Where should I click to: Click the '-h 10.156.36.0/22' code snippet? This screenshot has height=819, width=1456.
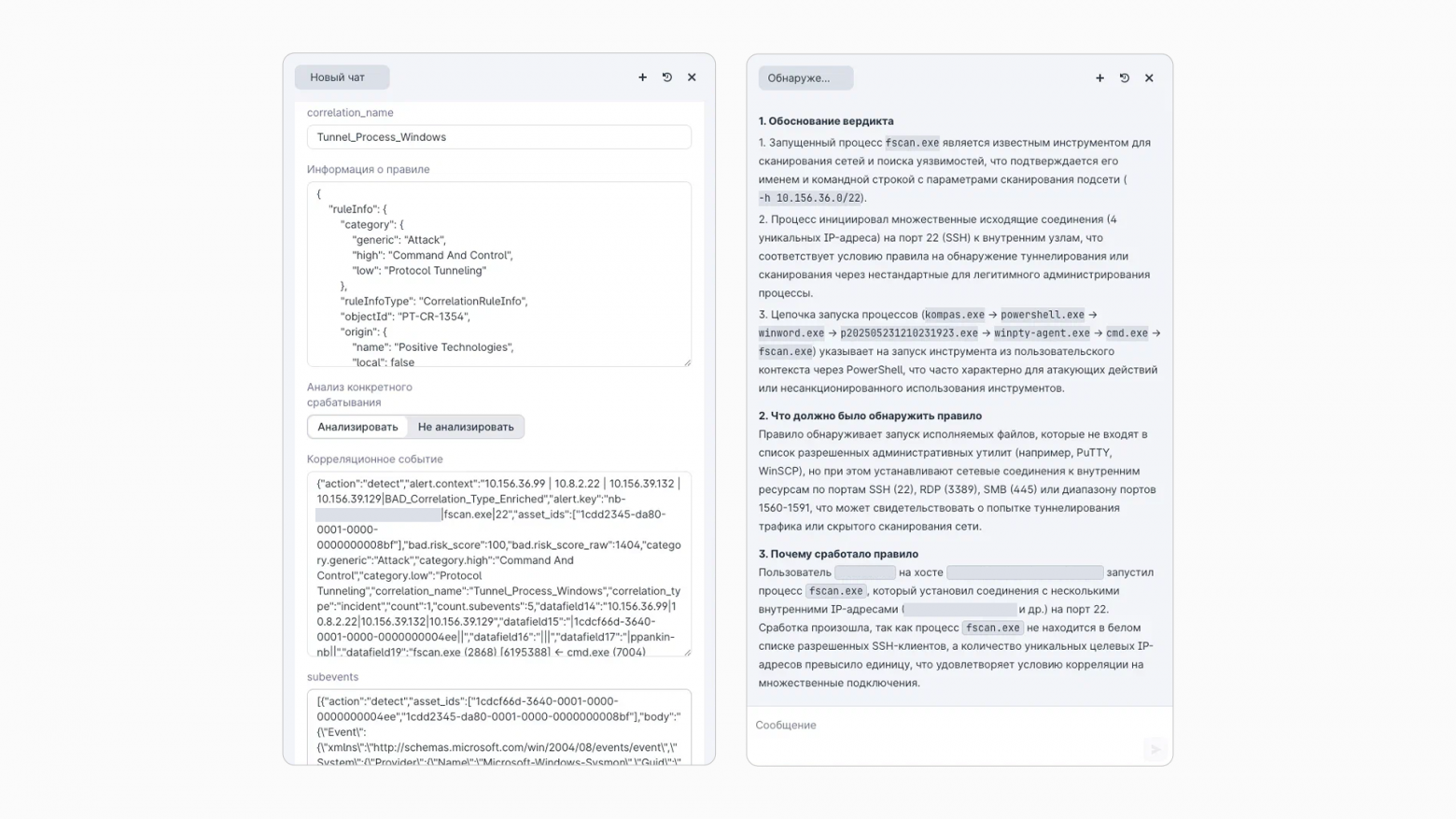click(x=810, y=198)
